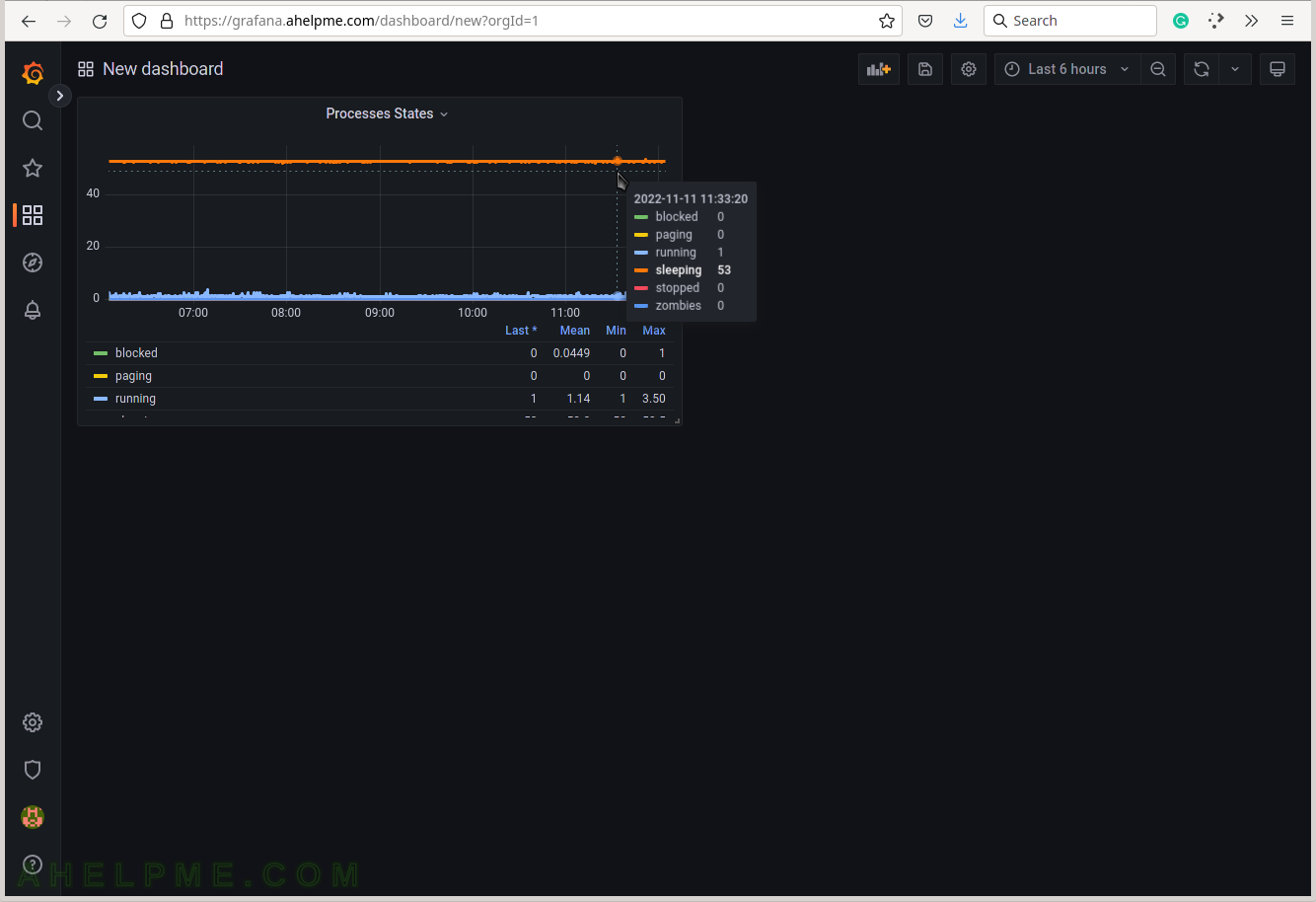Open the browser hamburger menu
This screenshot has height=902, width=1316.
click(x=1287, y=21)
